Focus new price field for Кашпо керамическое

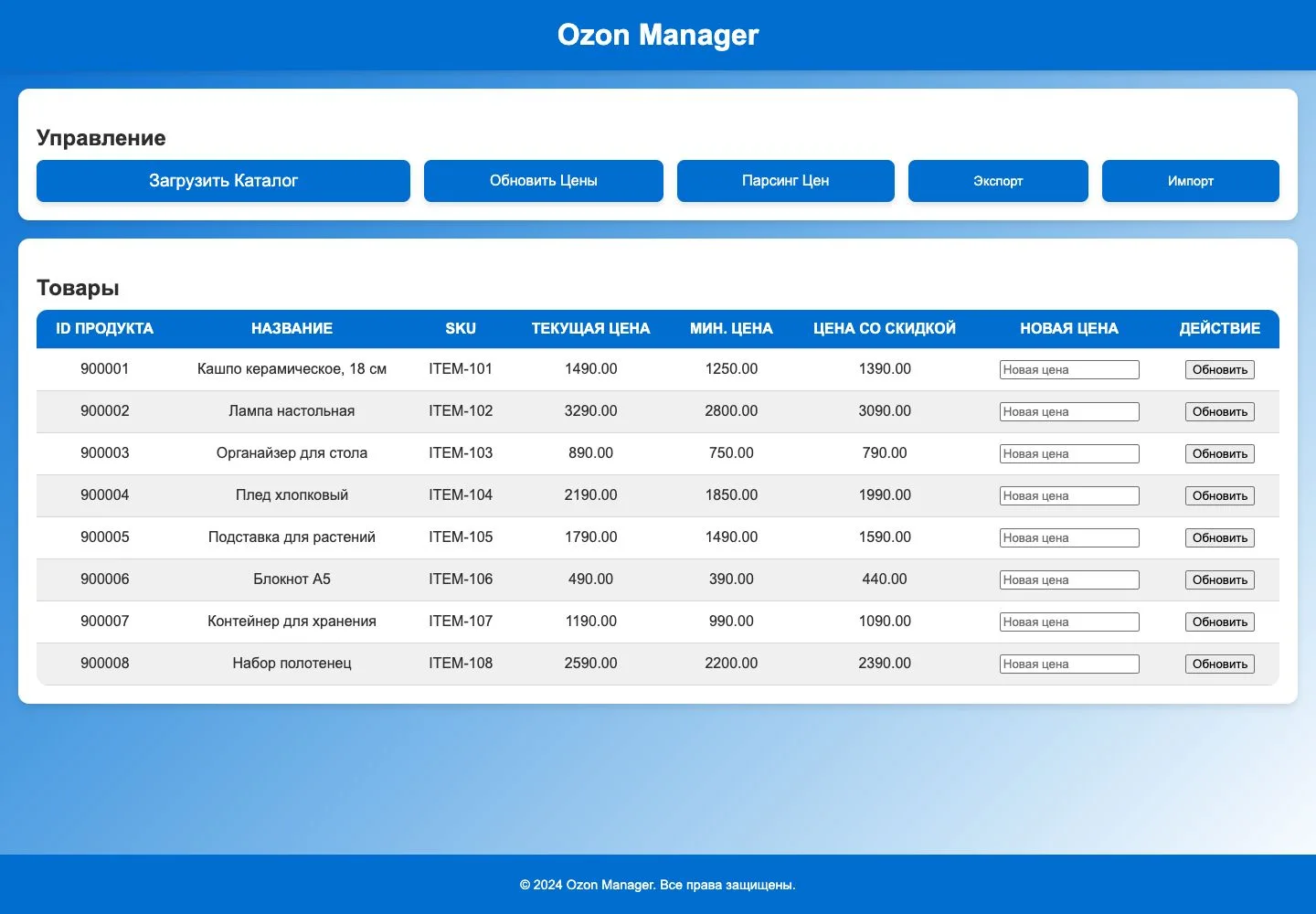[1069, 369]
